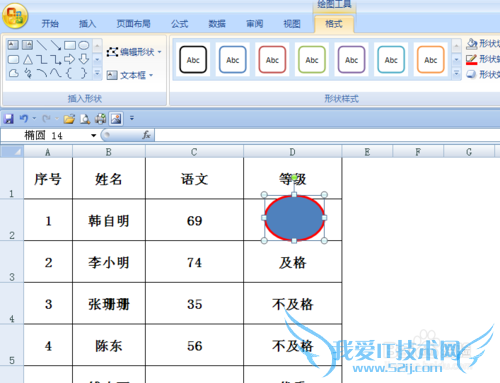Screen dimensions: 500x383
Task: Click the round Office button
Action: (15, 15)
